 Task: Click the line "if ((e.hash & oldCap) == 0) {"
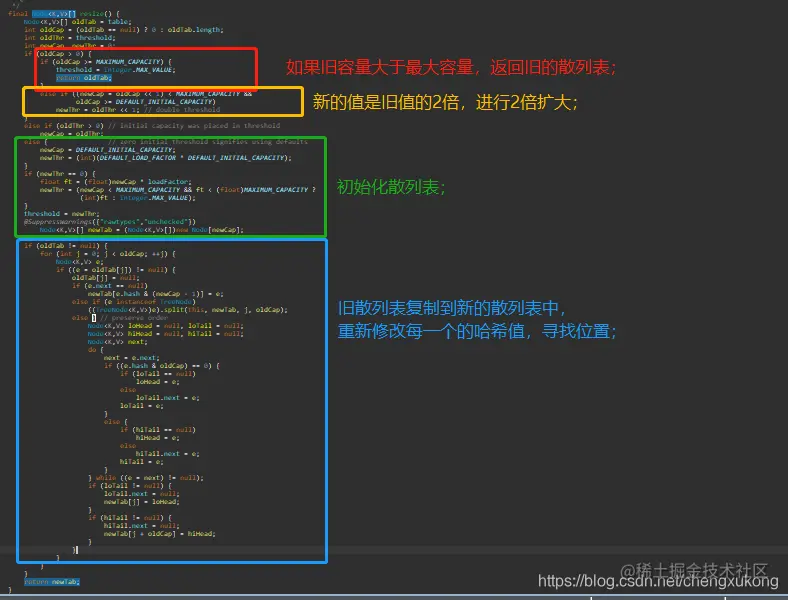(162, 366)
